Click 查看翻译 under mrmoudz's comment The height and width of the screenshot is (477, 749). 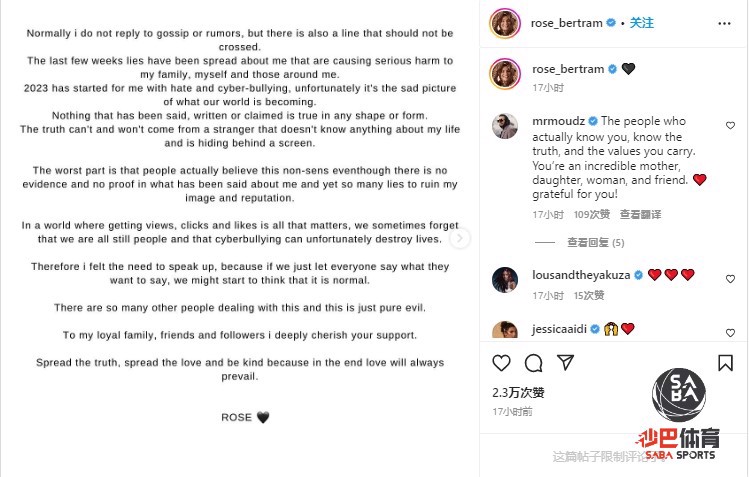coord(640,215)
